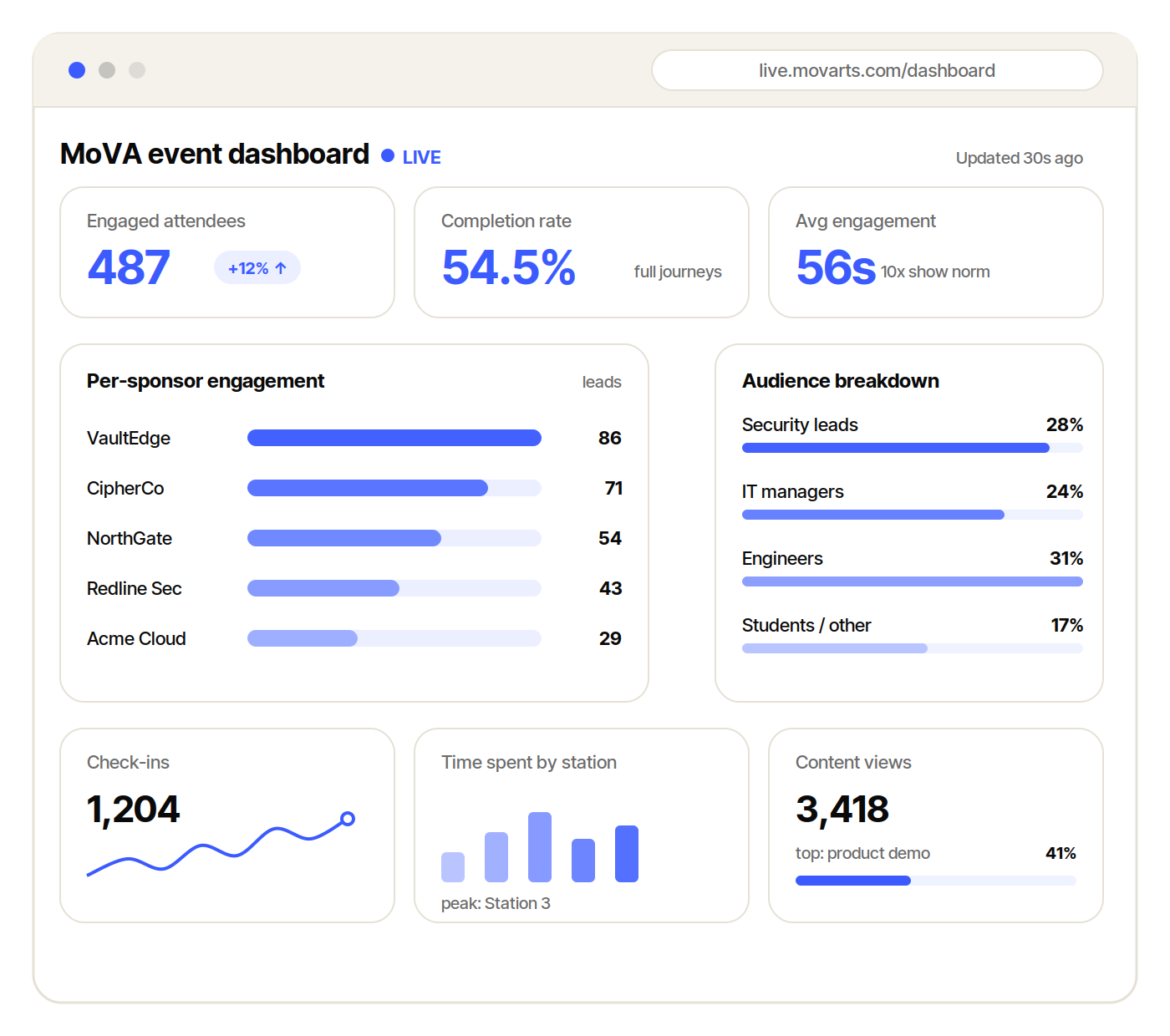Click the IT managers progress bar
Image resolution: width=1170 pixels, height=1036 pixels.
(x=913, y=515)
